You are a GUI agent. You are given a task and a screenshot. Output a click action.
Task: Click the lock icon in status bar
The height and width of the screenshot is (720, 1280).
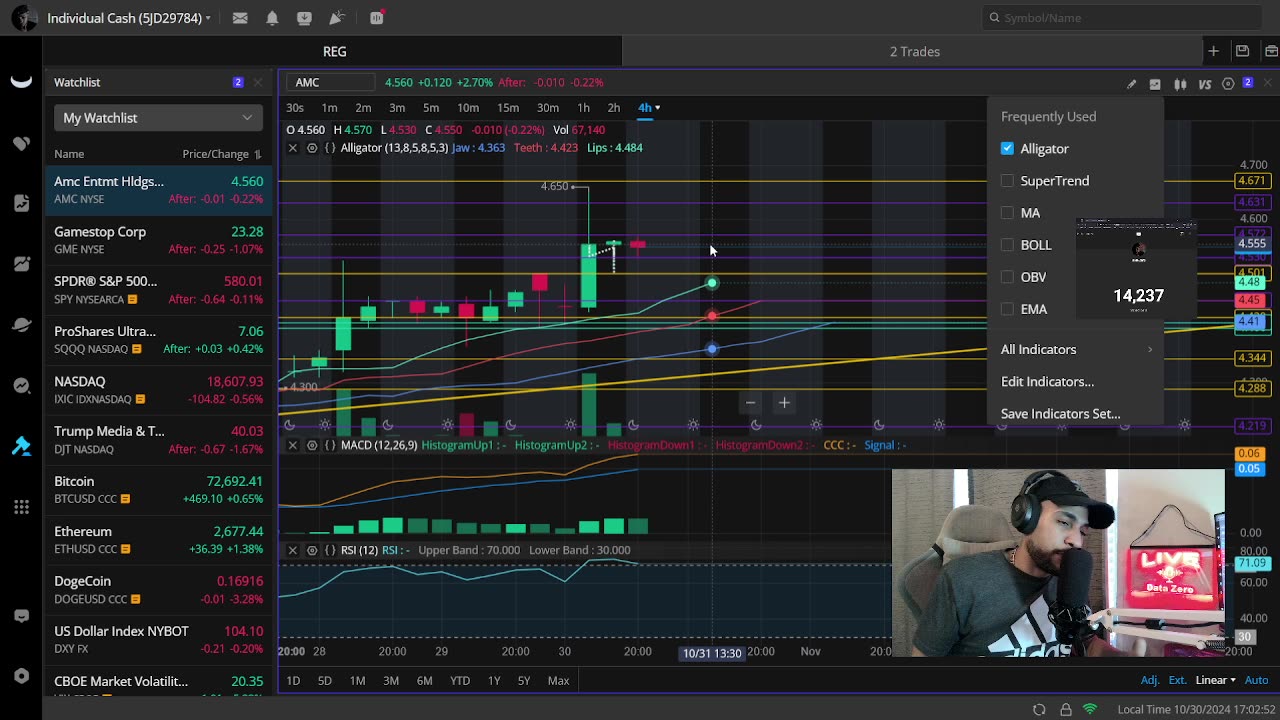click(1066, 709)
